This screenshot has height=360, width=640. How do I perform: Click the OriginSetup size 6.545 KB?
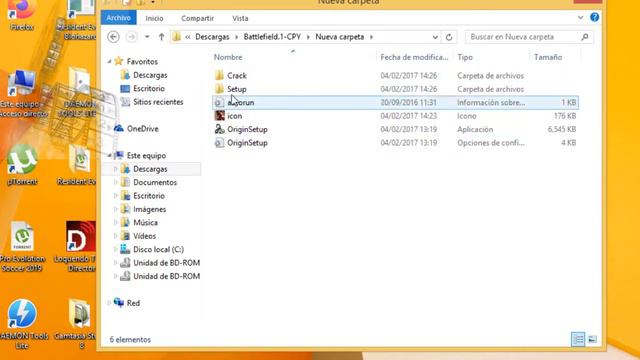(x=562, y=129)
